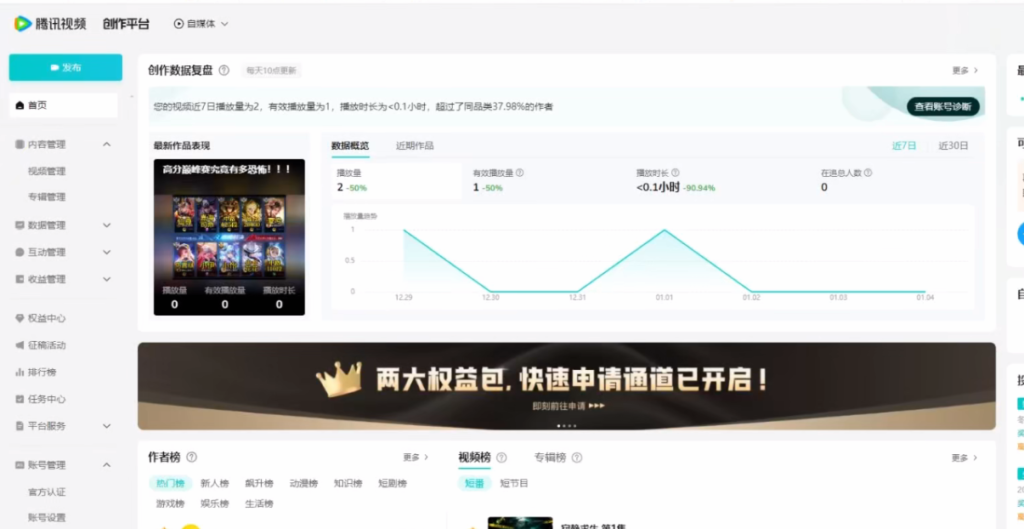Click the 排行榜 bar chart icon
Screen dimensions: 1024x529
pyautogui.click(x=20, y=372)
